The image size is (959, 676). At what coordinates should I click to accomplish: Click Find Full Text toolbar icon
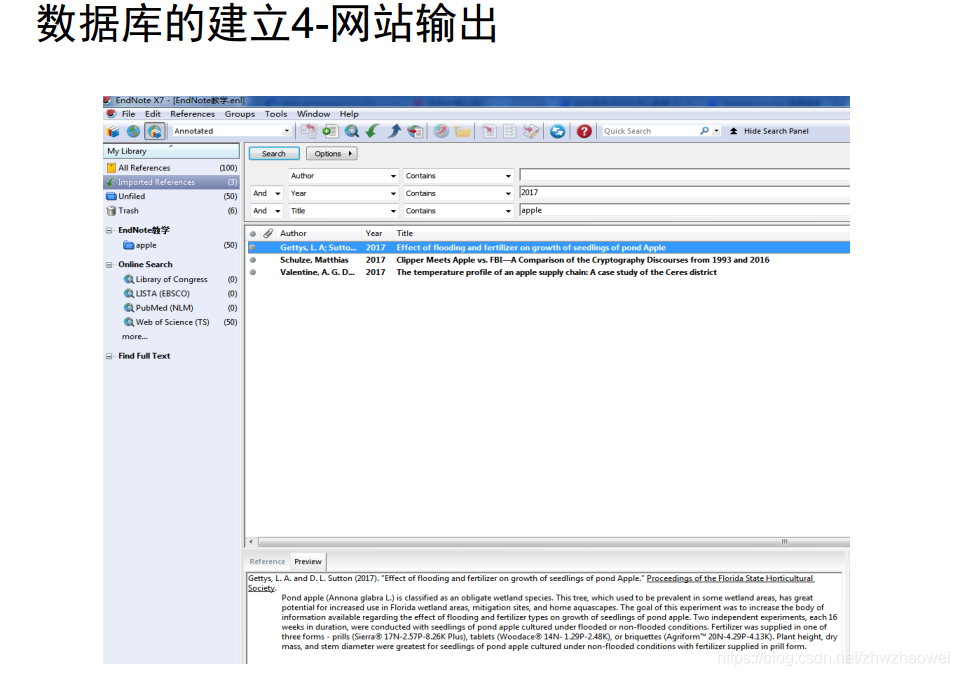[415, 131]
